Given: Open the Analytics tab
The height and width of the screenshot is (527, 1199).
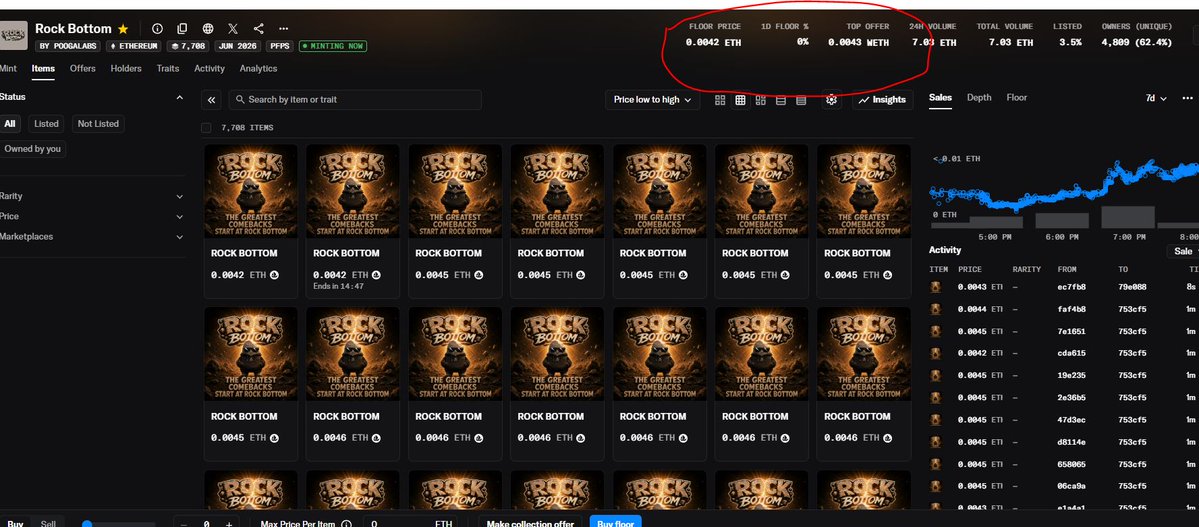Looking at the screenshot, I should pos(258,69).
